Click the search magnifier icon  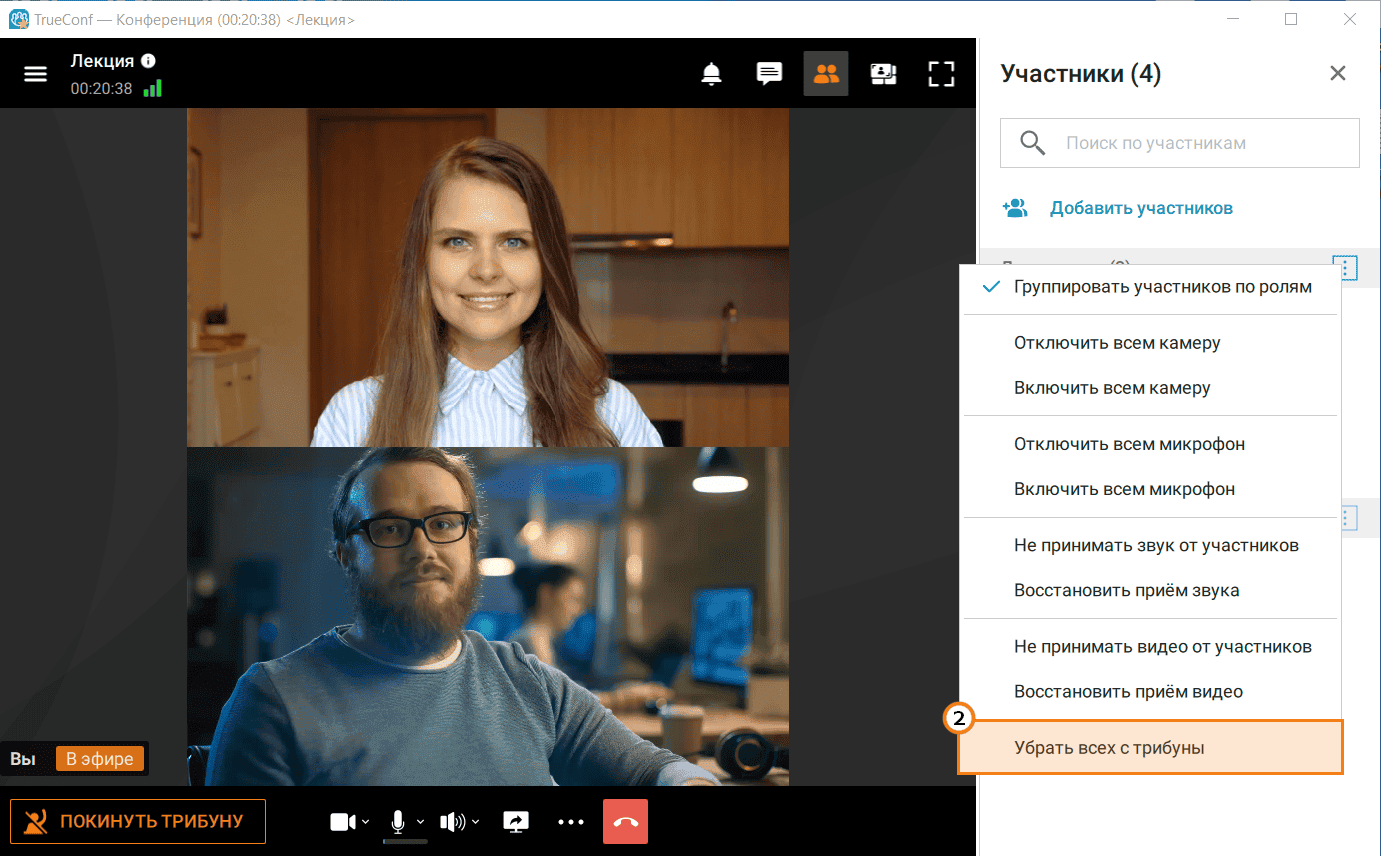pos(1032,143)
